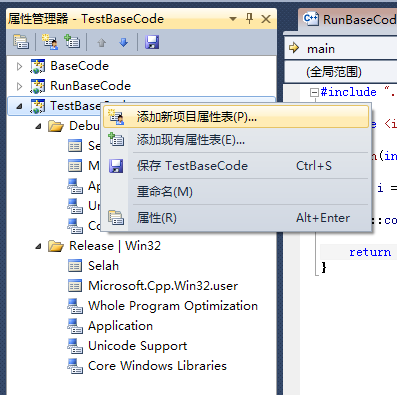Viewport: 397px width, 395px height.
Task: Click the Unicode Support sheet icon
Action: click(75, 346)
